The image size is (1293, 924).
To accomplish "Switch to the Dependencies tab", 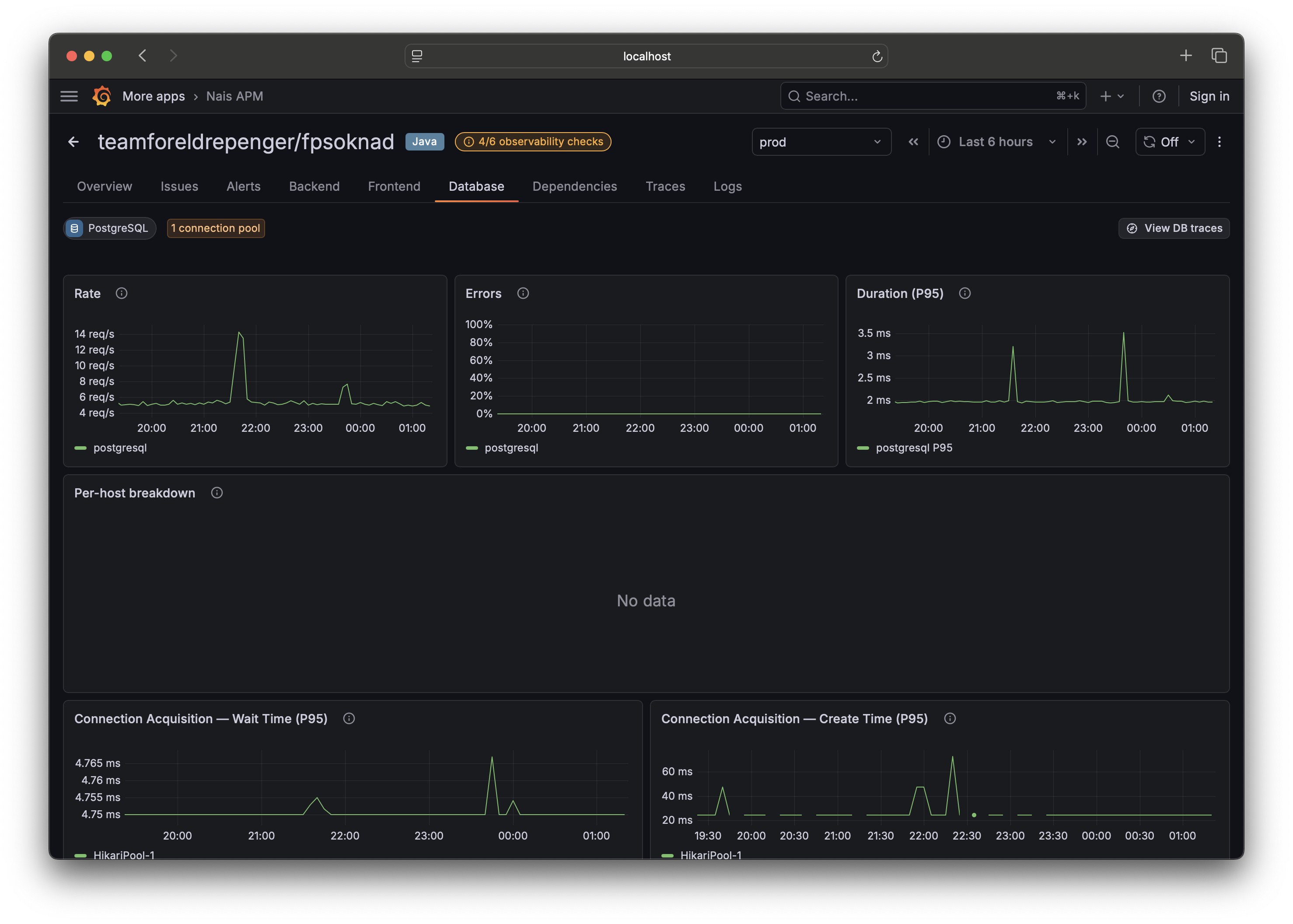I will point(574,186).
